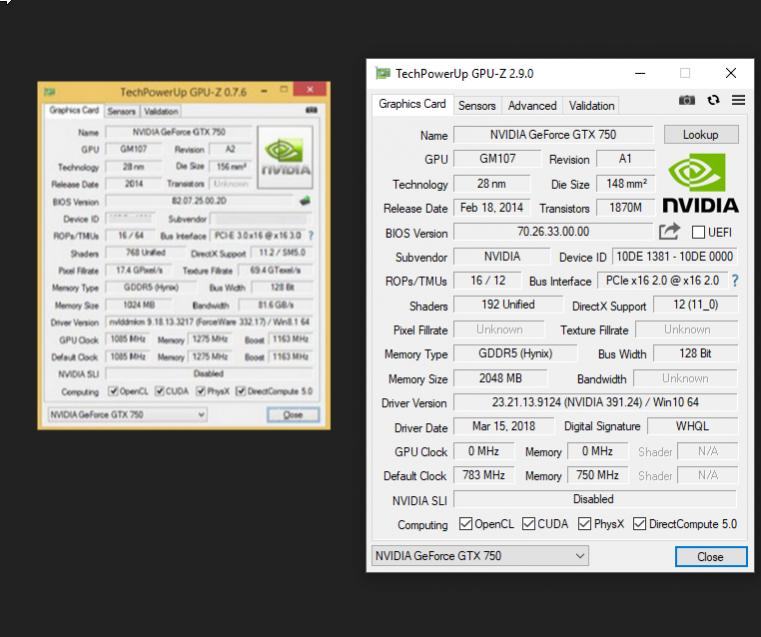Click Memory Type value GDDR5 (Hynix) in GPU-Z 2.9.0
This screenshot has height=637, width=761.
(515, 354)
